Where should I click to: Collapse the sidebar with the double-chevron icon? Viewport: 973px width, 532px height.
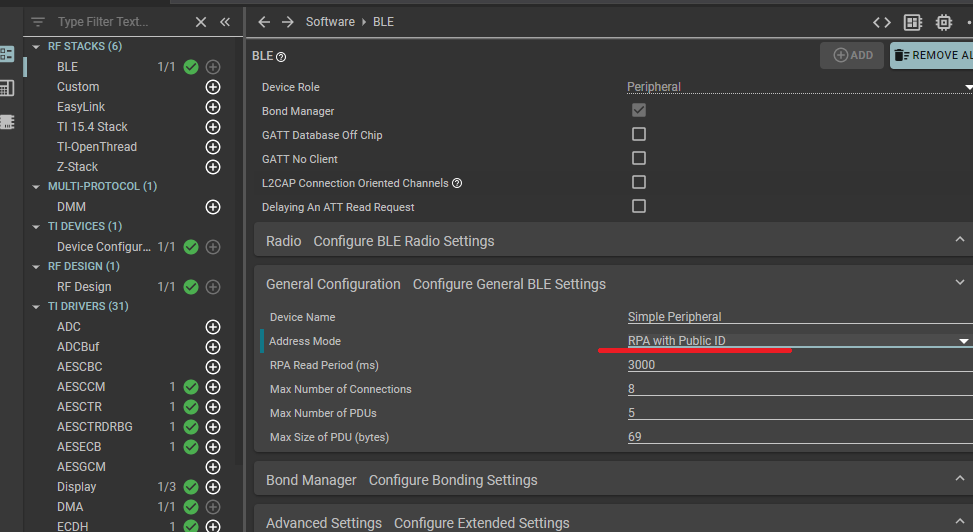[x=225, y=22]
